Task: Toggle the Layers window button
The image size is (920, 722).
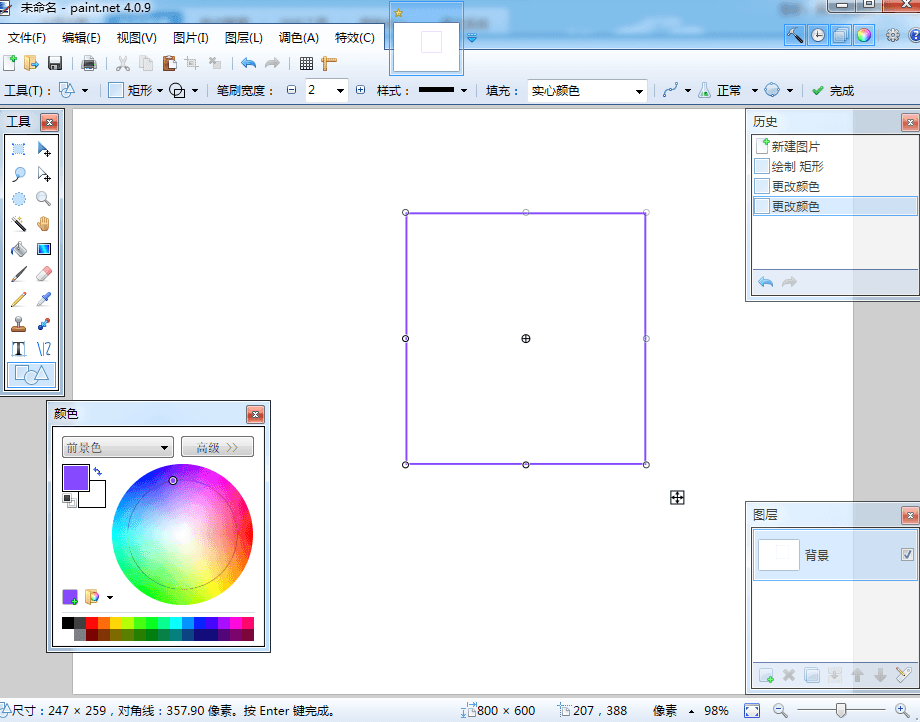Action: tap(841, 35)
